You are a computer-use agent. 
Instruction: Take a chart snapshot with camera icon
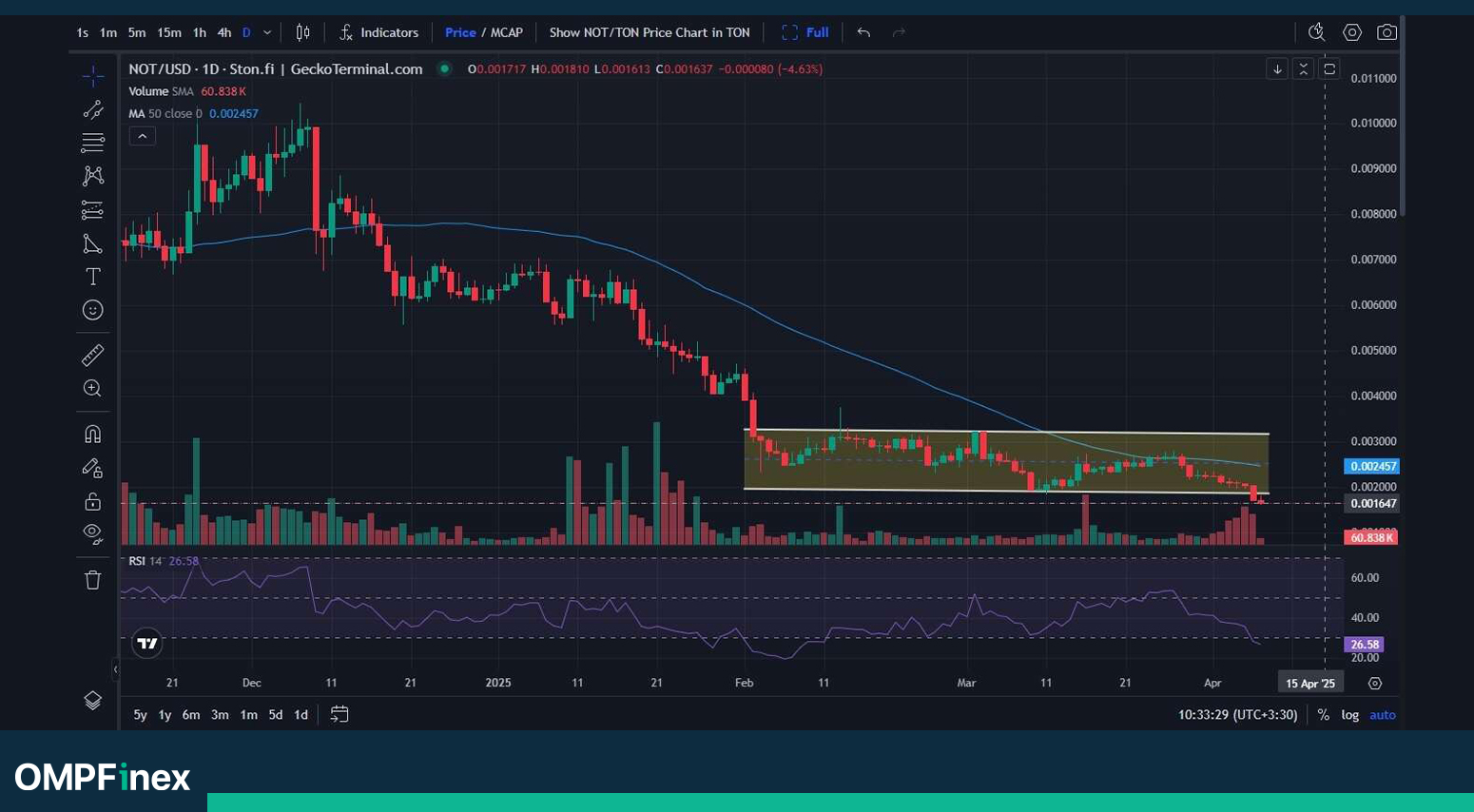pos(1387,32)
